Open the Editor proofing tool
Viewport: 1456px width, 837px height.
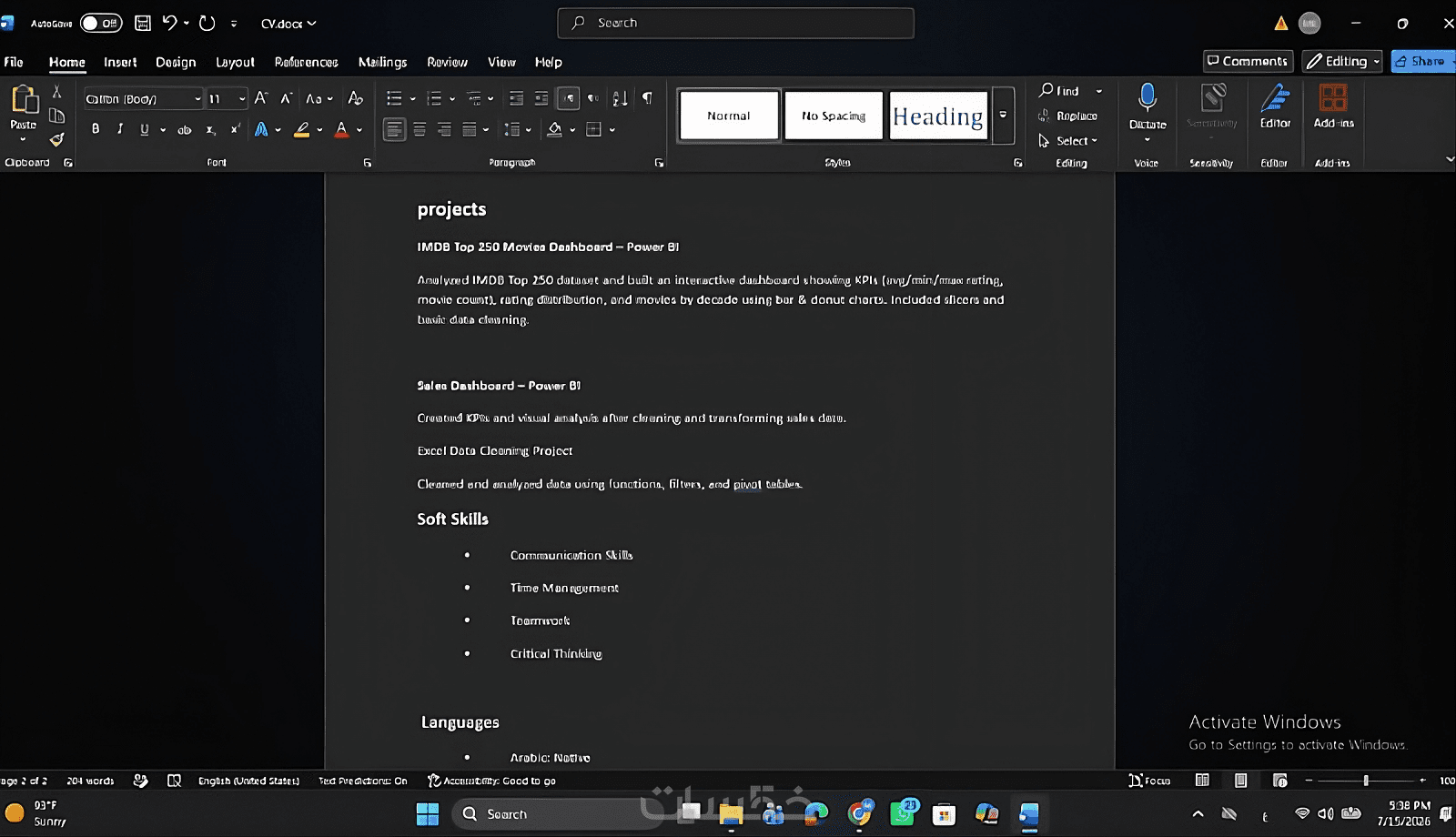pos(1275,107)
